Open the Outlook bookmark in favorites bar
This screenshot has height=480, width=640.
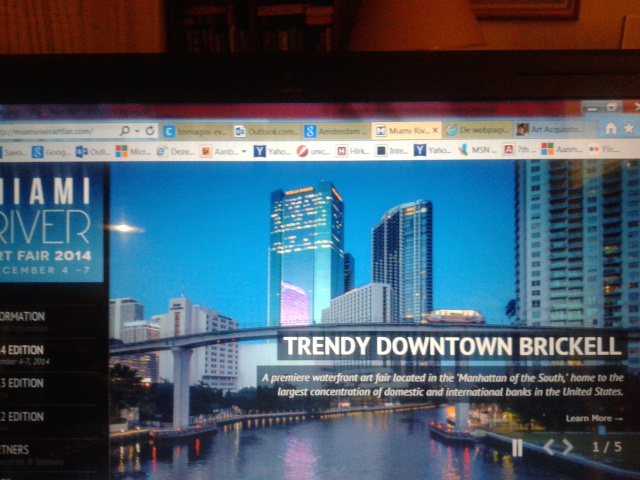click(93, 152)
